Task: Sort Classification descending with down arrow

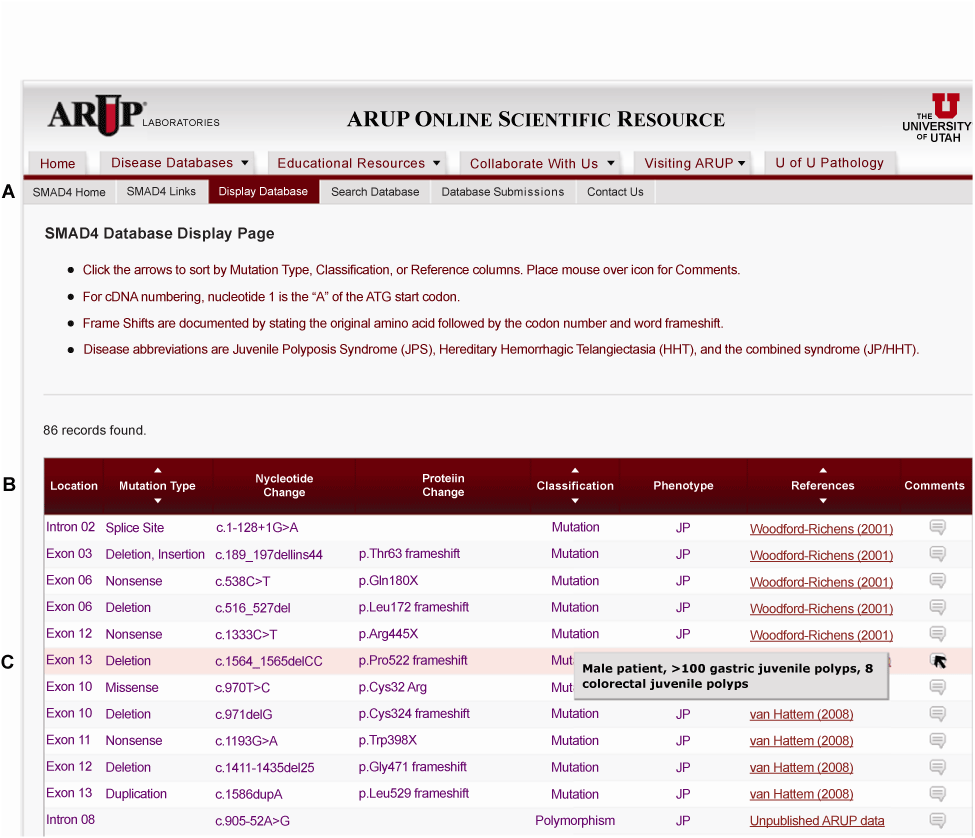Action: tap(575, 500)
